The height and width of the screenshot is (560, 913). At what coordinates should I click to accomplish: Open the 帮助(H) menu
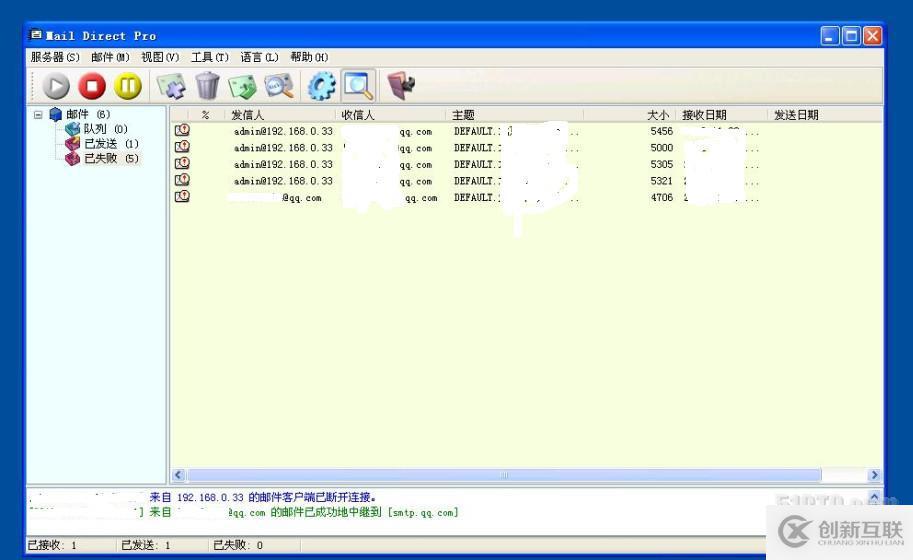pos(309,57)
